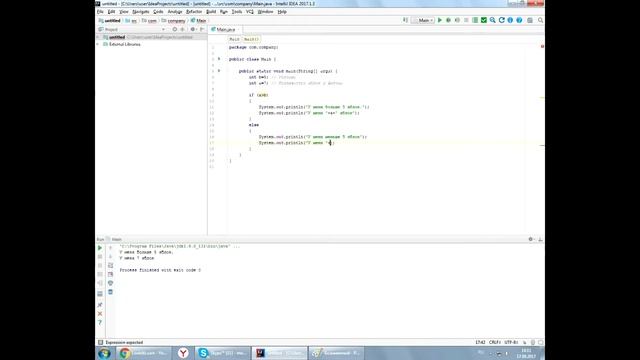Screen dimensions: 640x360
Task: Click the red error stripe marker
Action: [x=542, y=47]
